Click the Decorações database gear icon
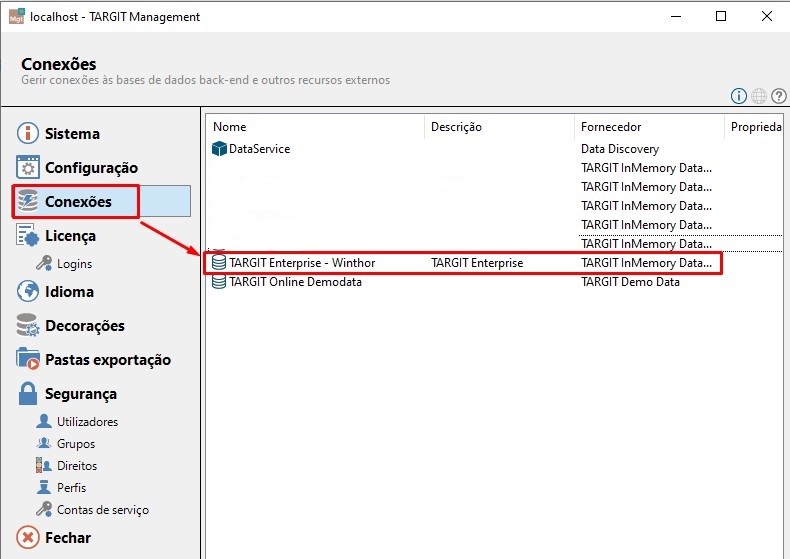 tap(28, 325)
